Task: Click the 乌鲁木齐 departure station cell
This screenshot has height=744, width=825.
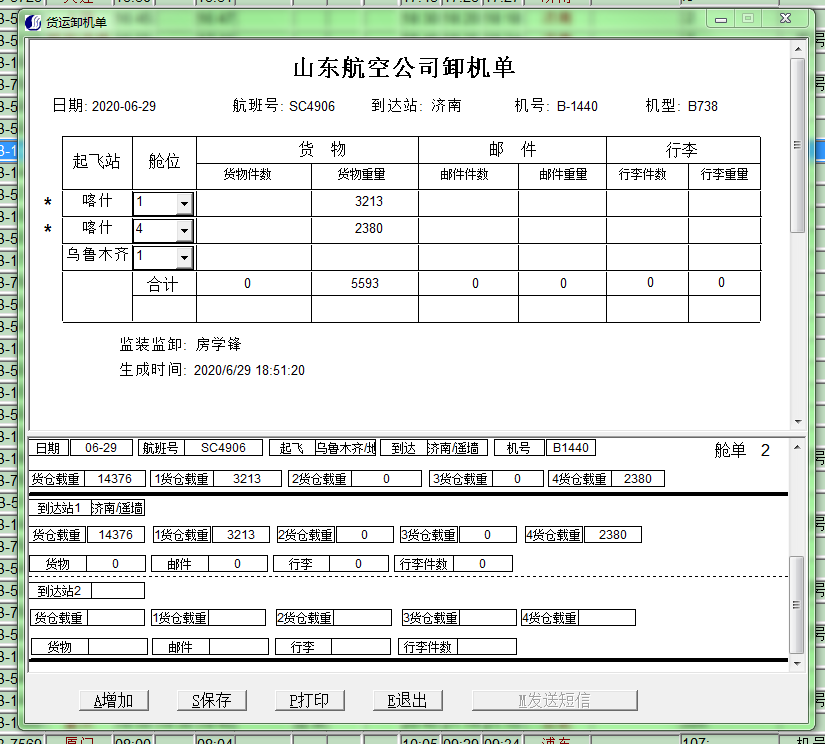Action: coord(97,255)
